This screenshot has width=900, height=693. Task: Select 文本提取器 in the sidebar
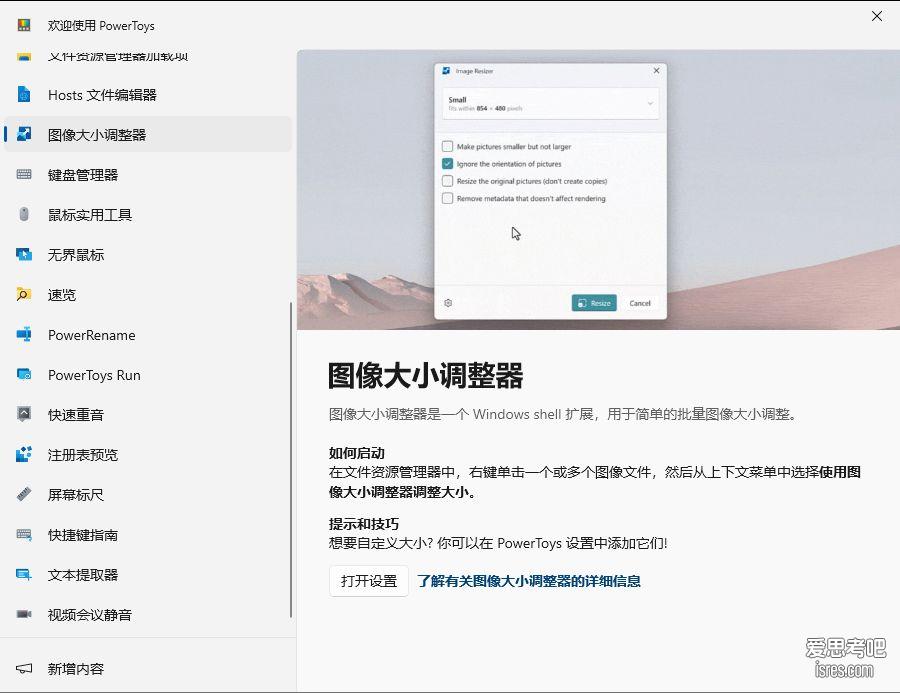(x=148, y=575)
